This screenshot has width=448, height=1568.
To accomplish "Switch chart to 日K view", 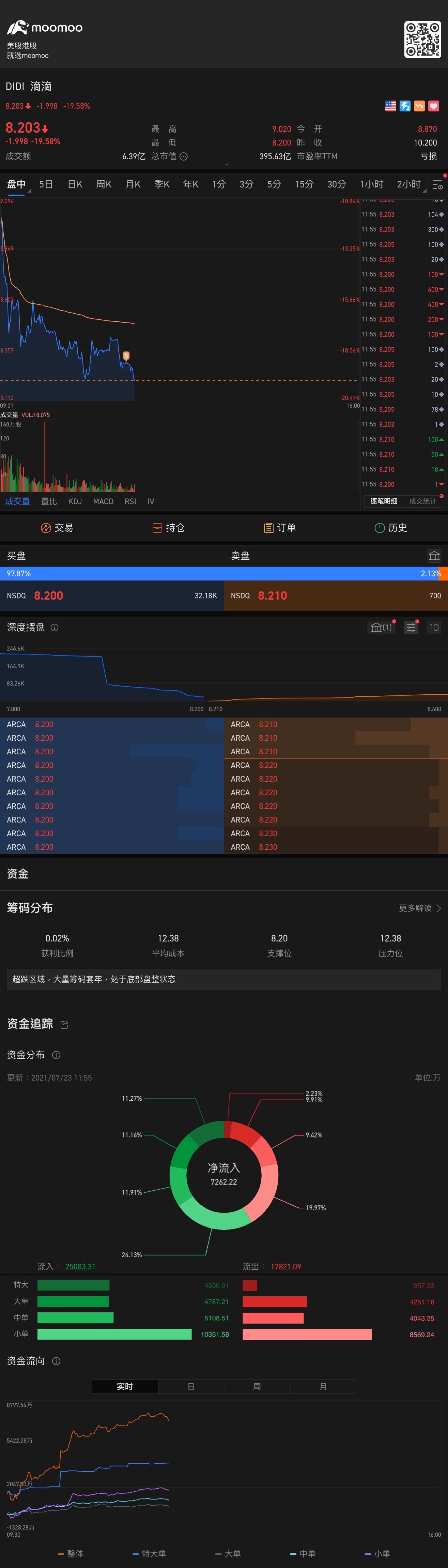I will (75, 184).
